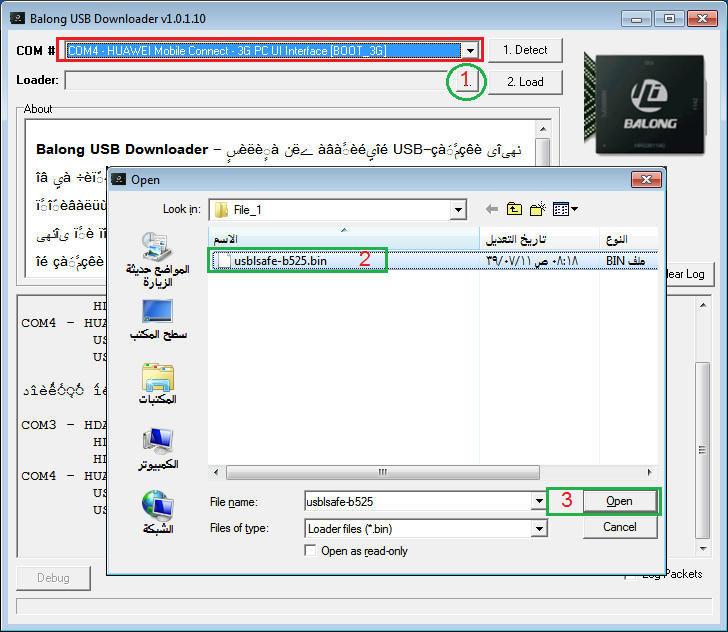
Task: Click the BIN file type cell
Action: 625,261
